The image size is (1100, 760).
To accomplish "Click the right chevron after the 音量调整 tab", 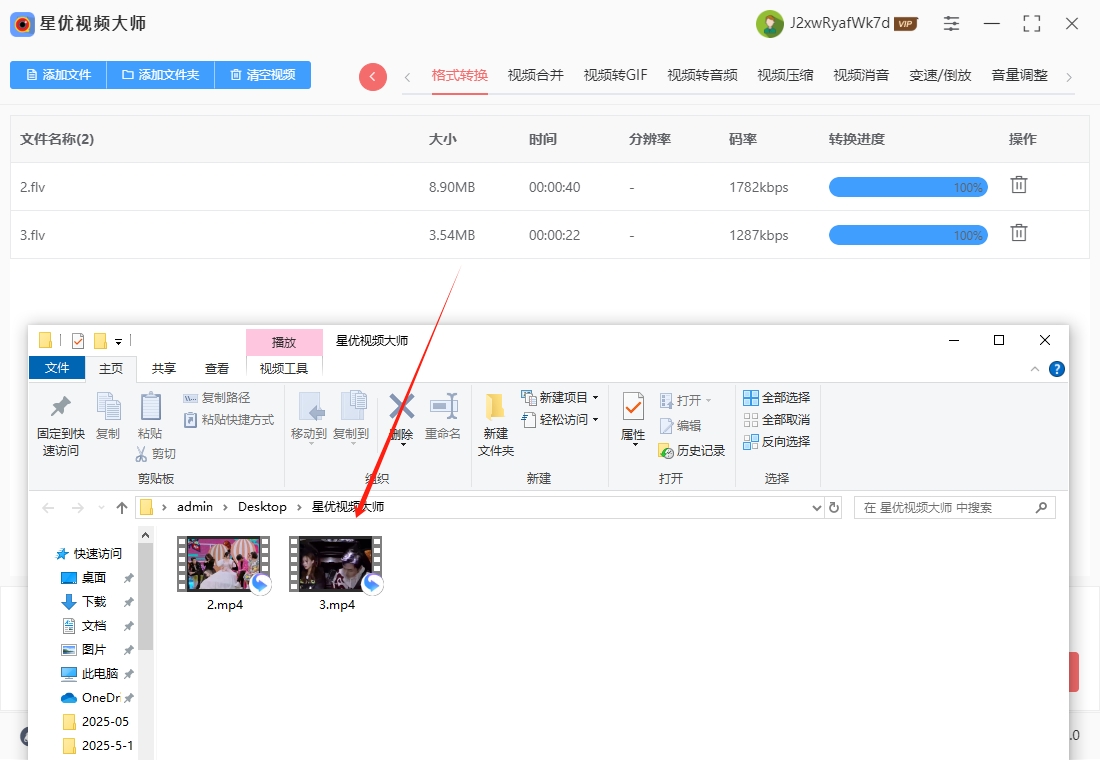I will 1068,77.
